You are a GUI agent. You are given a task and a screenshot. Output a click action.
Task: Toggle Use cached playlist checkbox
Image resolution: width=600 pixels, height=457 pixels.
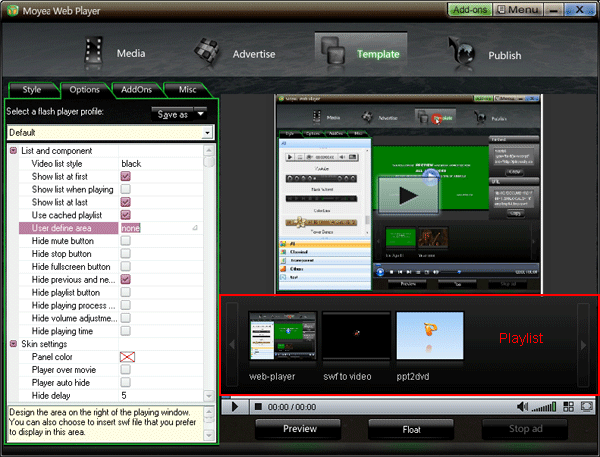point(126,215)
